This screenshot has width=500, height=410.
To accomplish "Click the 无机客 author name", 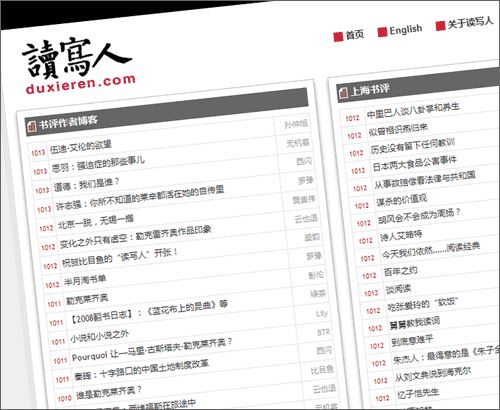I will 298,143.
